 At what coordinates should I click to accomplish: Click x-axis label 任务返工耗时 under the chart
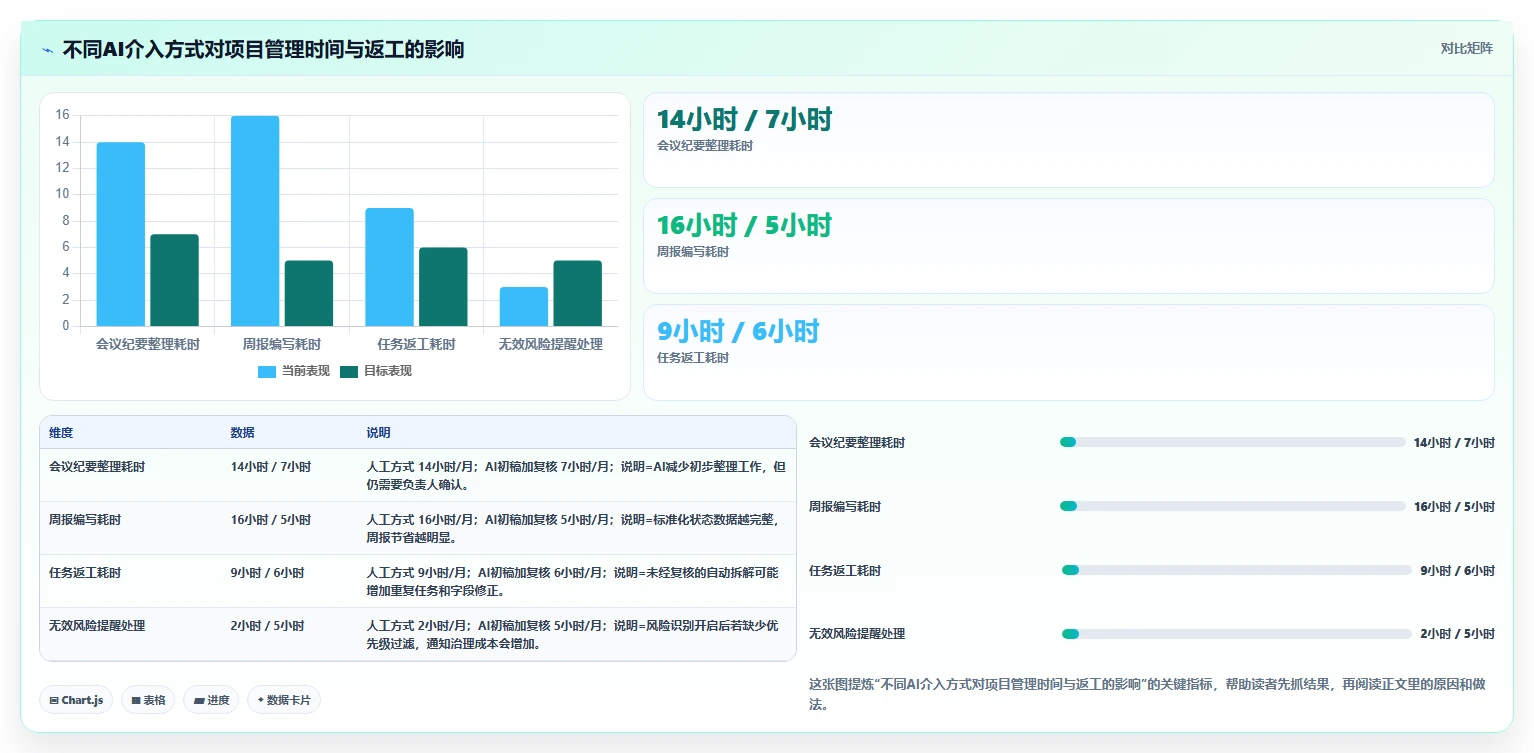coord(416,344)
